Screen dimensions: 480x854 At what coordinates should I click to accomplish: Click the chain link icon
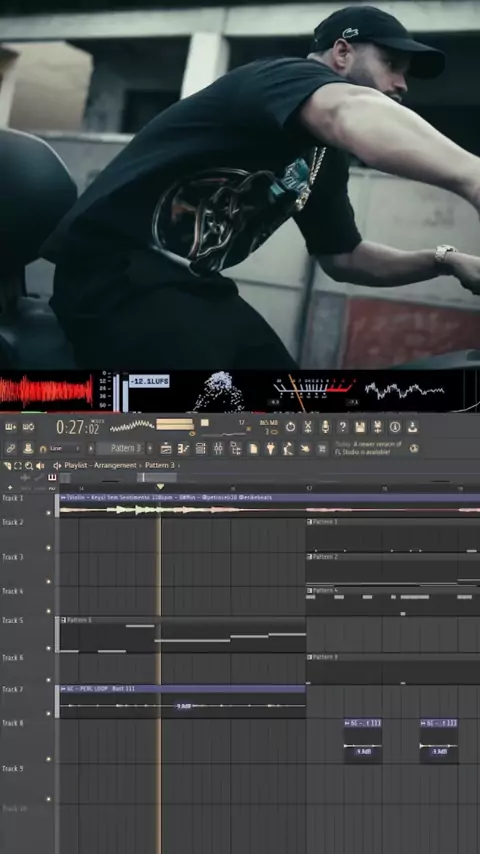click(x=10, y=448)
